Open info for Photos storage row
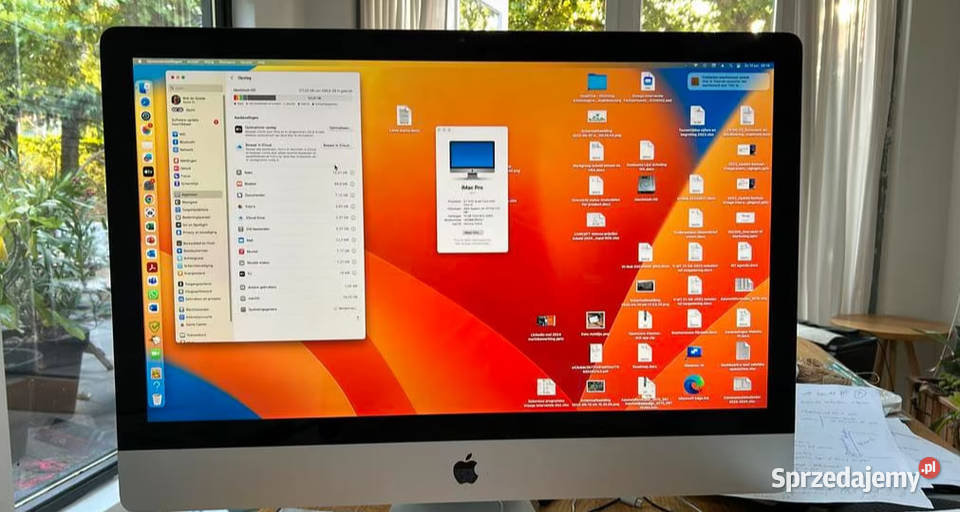 [x=352, y=206]
